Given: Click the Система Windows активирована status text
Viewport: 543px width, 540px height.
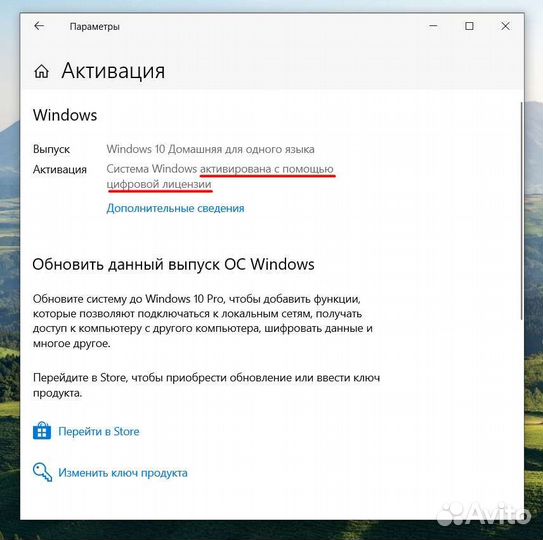Looking at the screenshot, I should pyautogui.click(x=220, y=176).
